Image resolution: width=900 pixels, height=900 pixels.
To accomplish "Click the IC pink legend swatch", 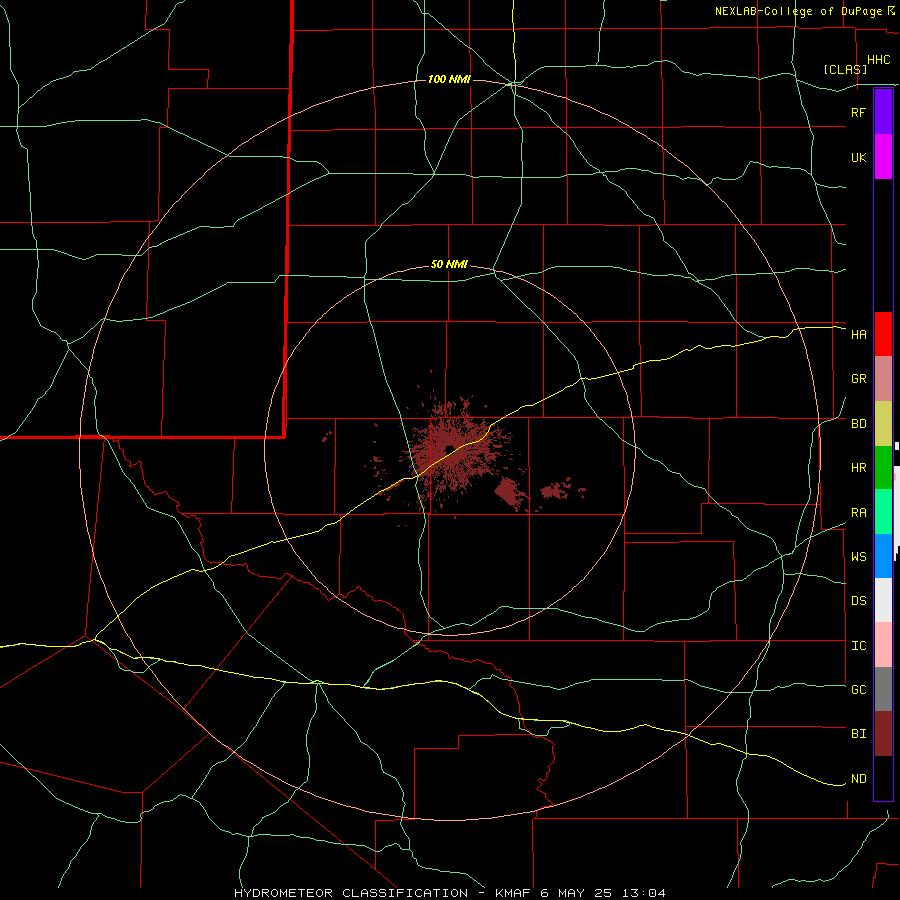I will pyautogui.click(x=883, y=645).
